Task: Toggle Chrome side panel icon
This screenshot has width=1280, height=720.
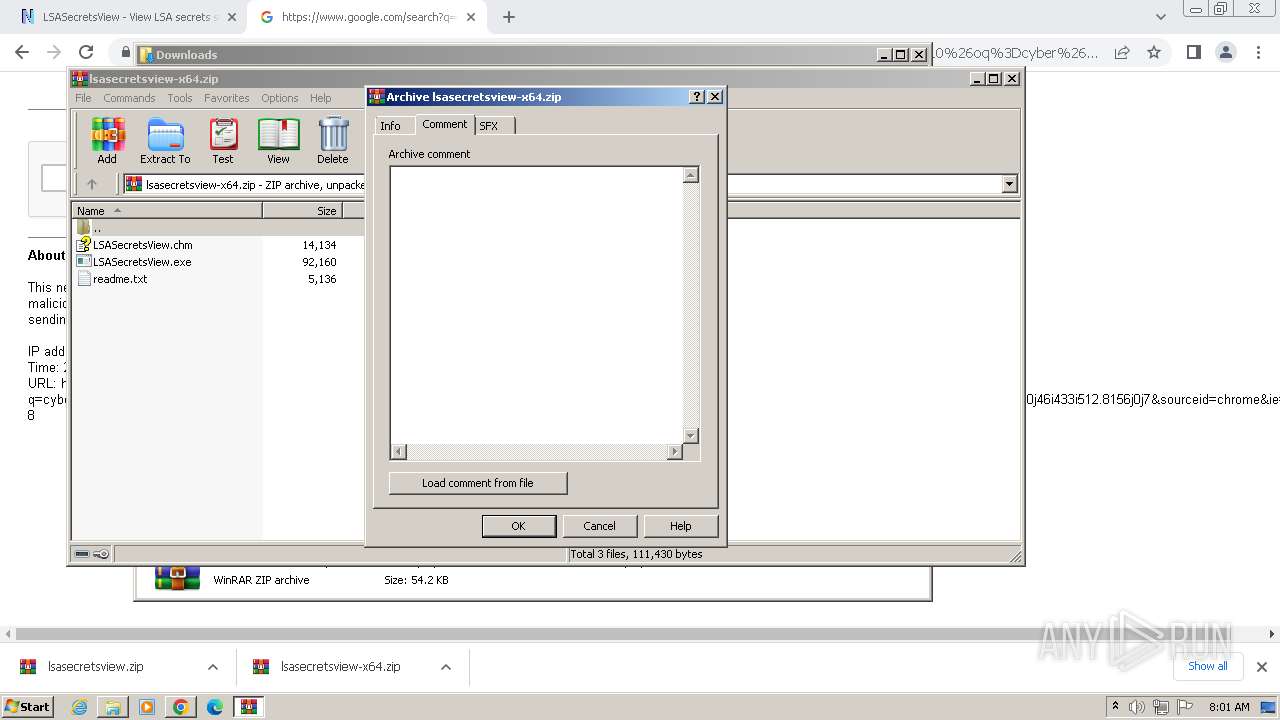Action: click(x=1193, y=53)
